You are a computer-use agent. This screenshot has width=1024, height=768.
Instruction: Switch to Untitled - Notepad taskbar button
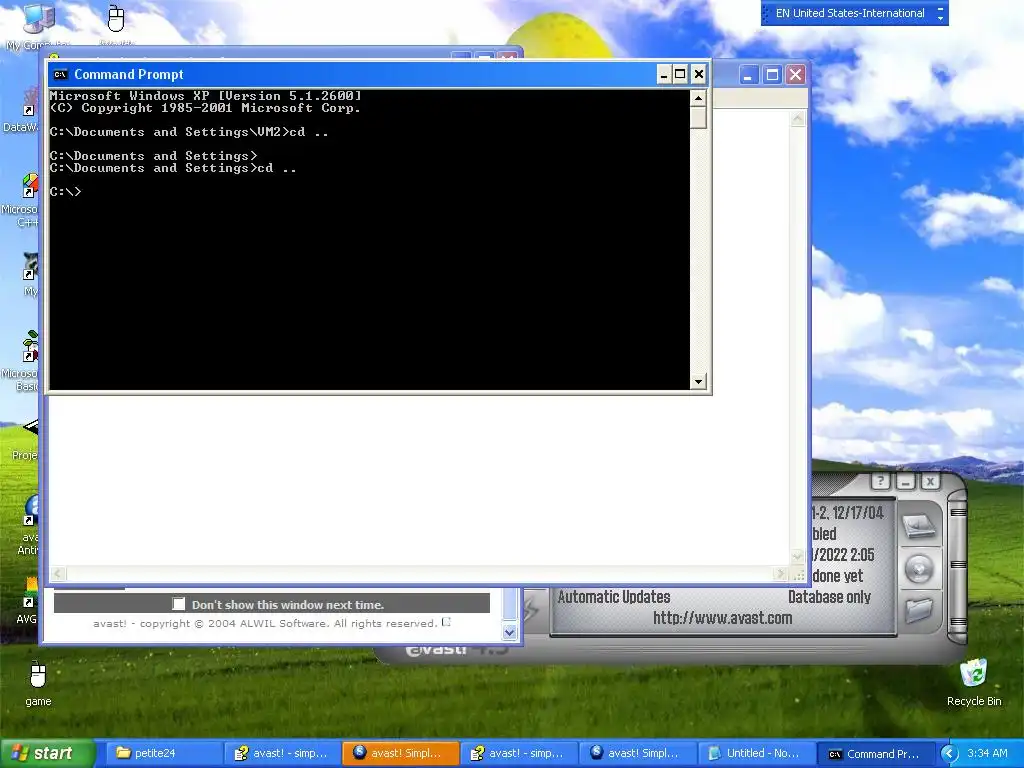coord(756,754)
